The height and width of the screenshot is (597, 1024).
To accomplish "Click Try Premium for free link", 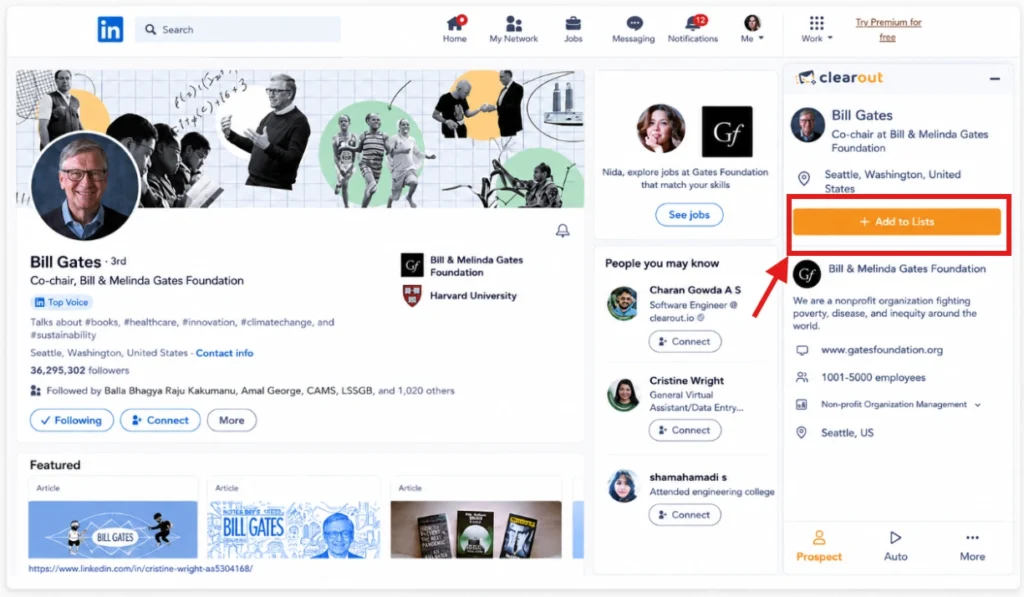I will pyautogui.click(x=888, y=29).
